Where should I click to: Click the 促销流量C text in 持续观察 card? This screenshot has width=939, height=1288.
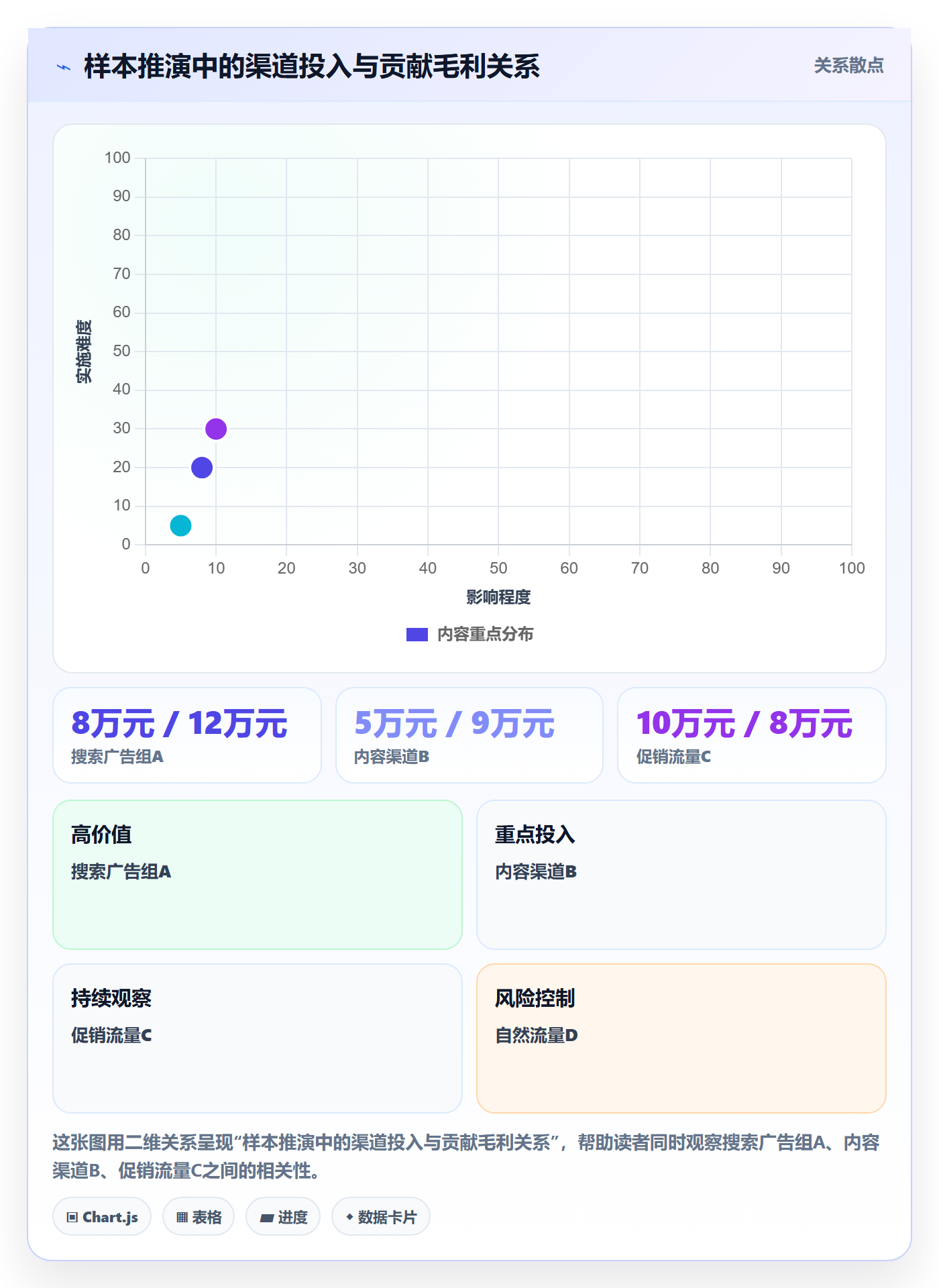(111, 1035)
